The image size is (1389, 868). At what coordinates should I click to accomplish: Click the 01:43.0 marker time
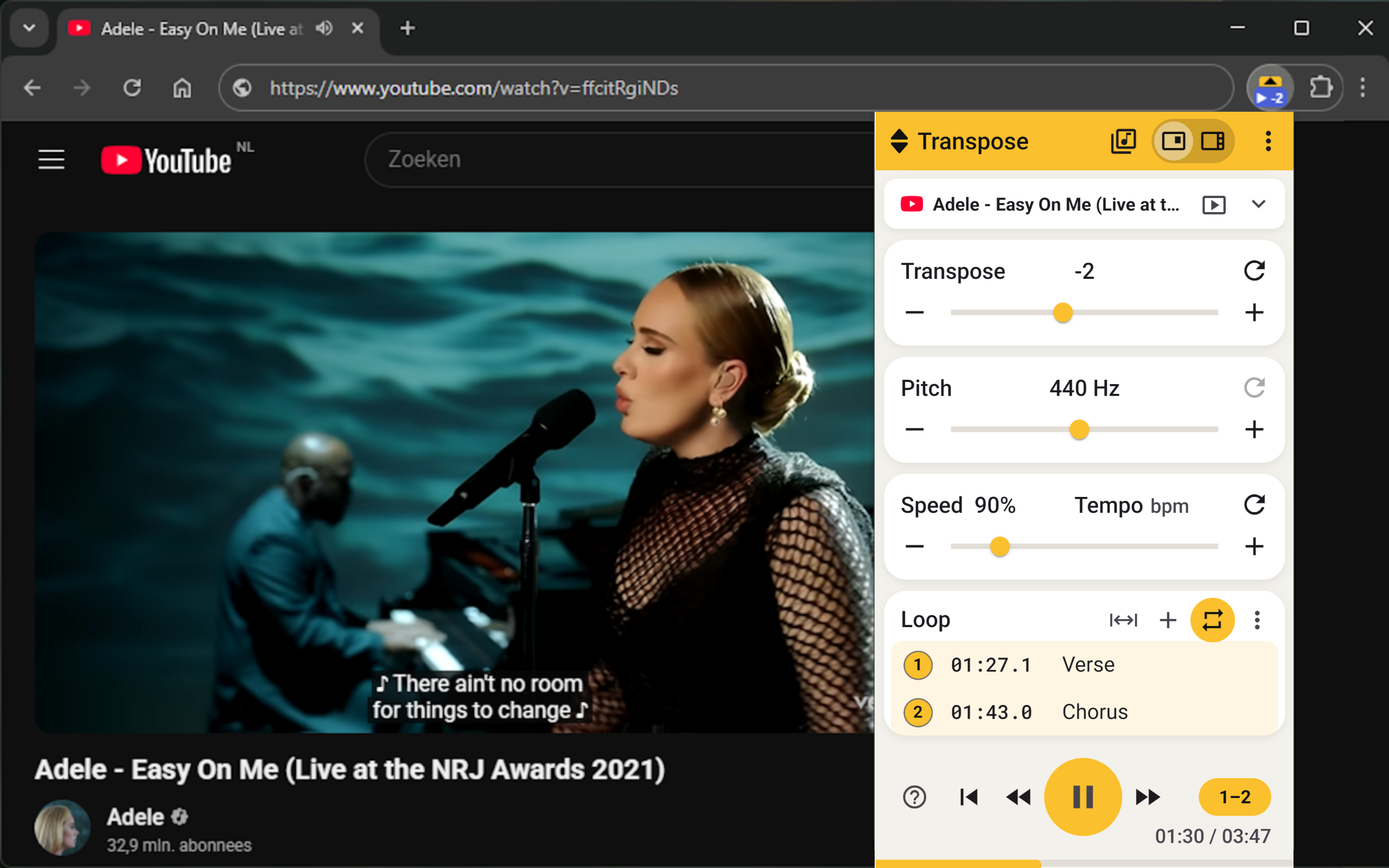pyautogui.click(x=991, y=712)
